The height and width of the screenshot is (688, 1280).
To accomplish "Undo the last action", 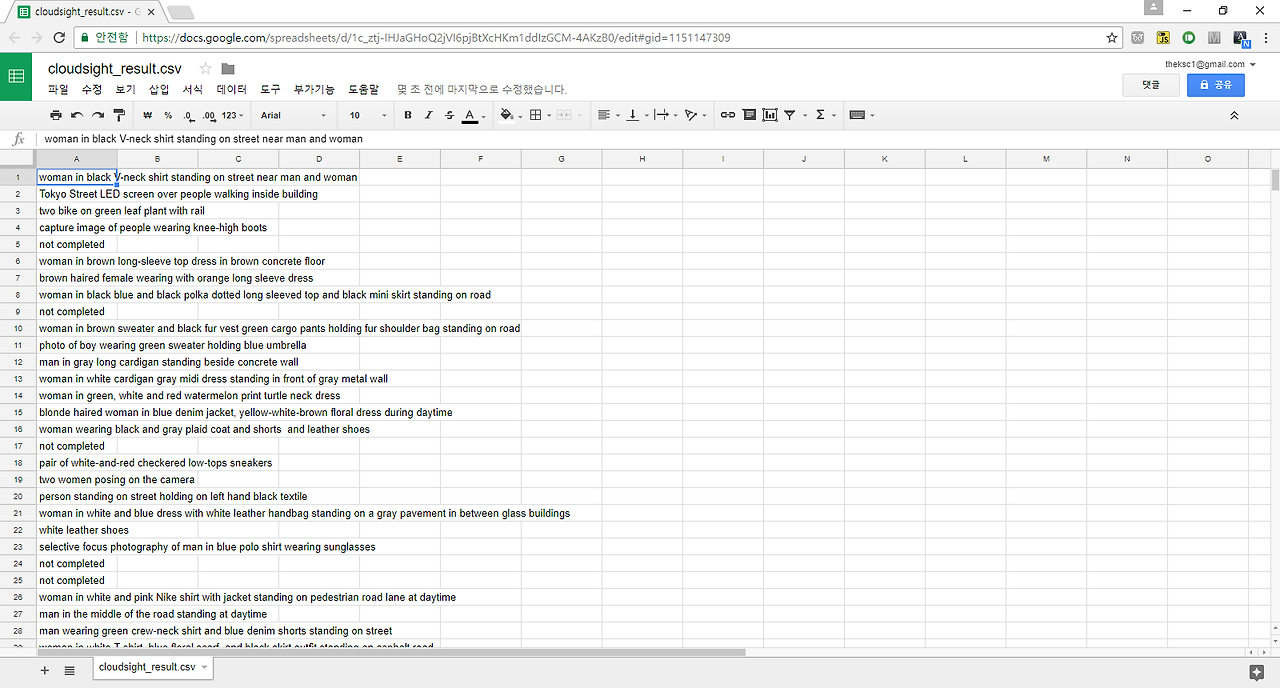I will pos(77,116).
